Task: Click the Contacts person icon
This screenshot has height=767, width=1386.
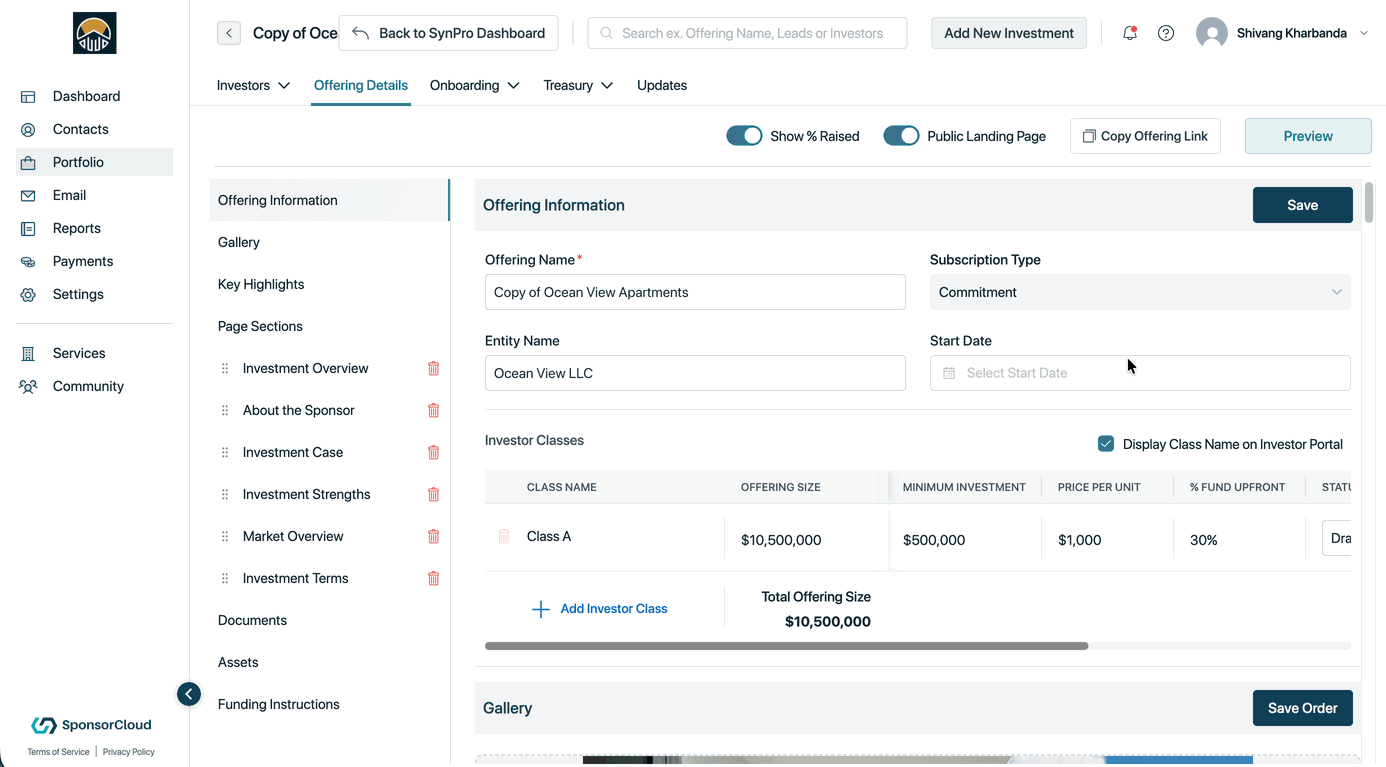Action: click(28, 130)
